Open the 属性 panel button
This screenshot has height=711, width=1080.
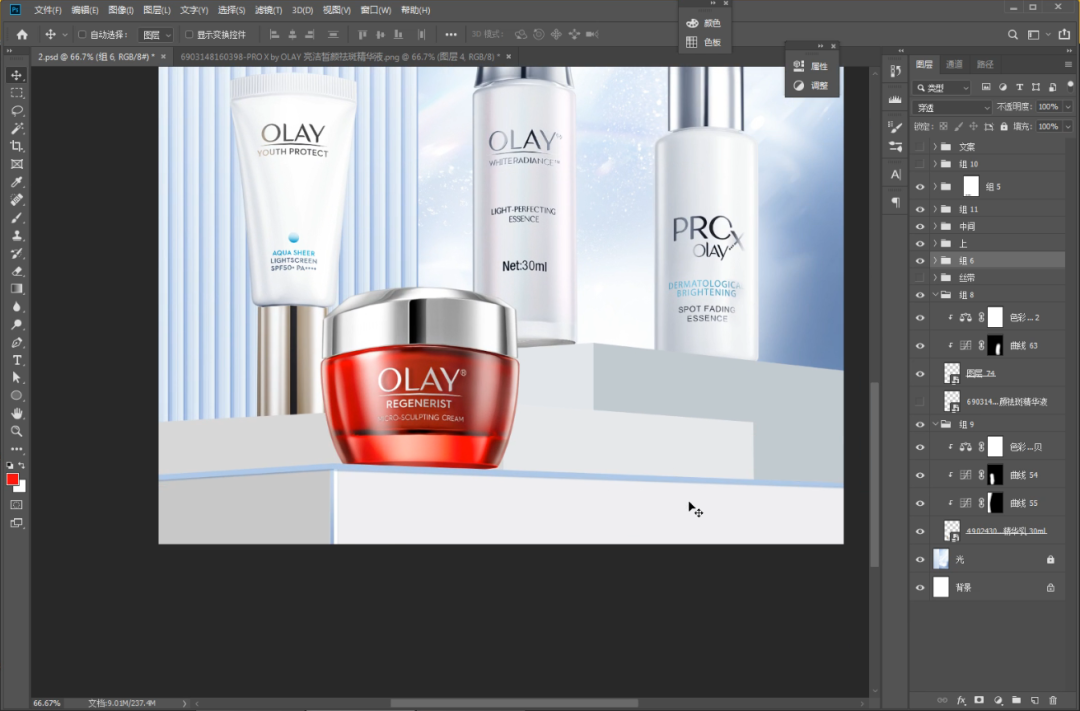(811, 66)
